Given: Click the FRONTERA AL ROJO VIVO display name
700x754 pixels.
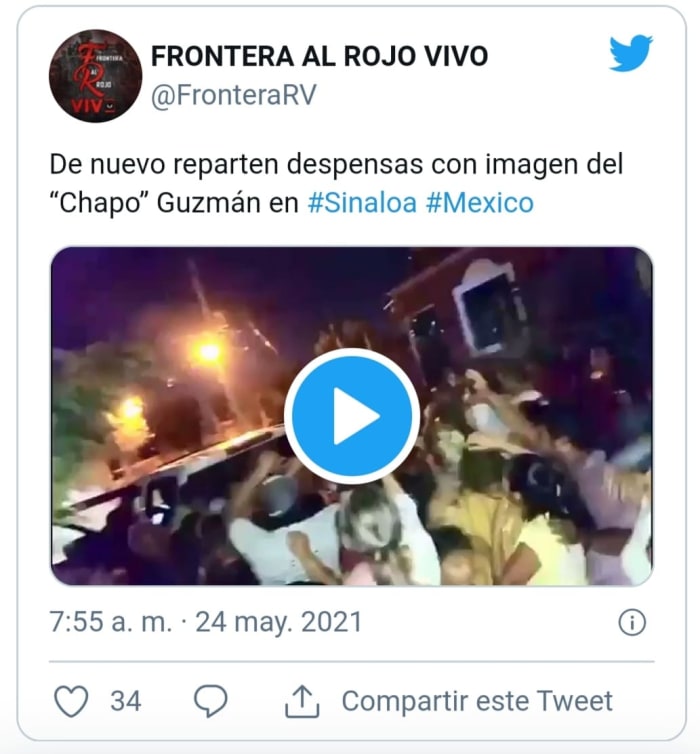Looking at the screenshot, I should point(320,56).
